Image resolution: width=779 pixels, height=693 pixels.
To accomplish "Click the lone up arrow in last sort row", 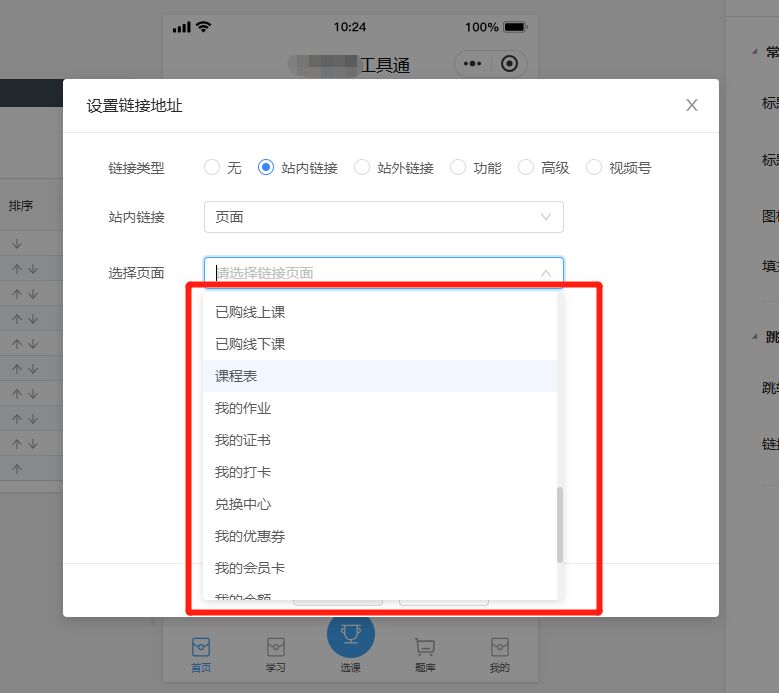I will click(17, 468).
